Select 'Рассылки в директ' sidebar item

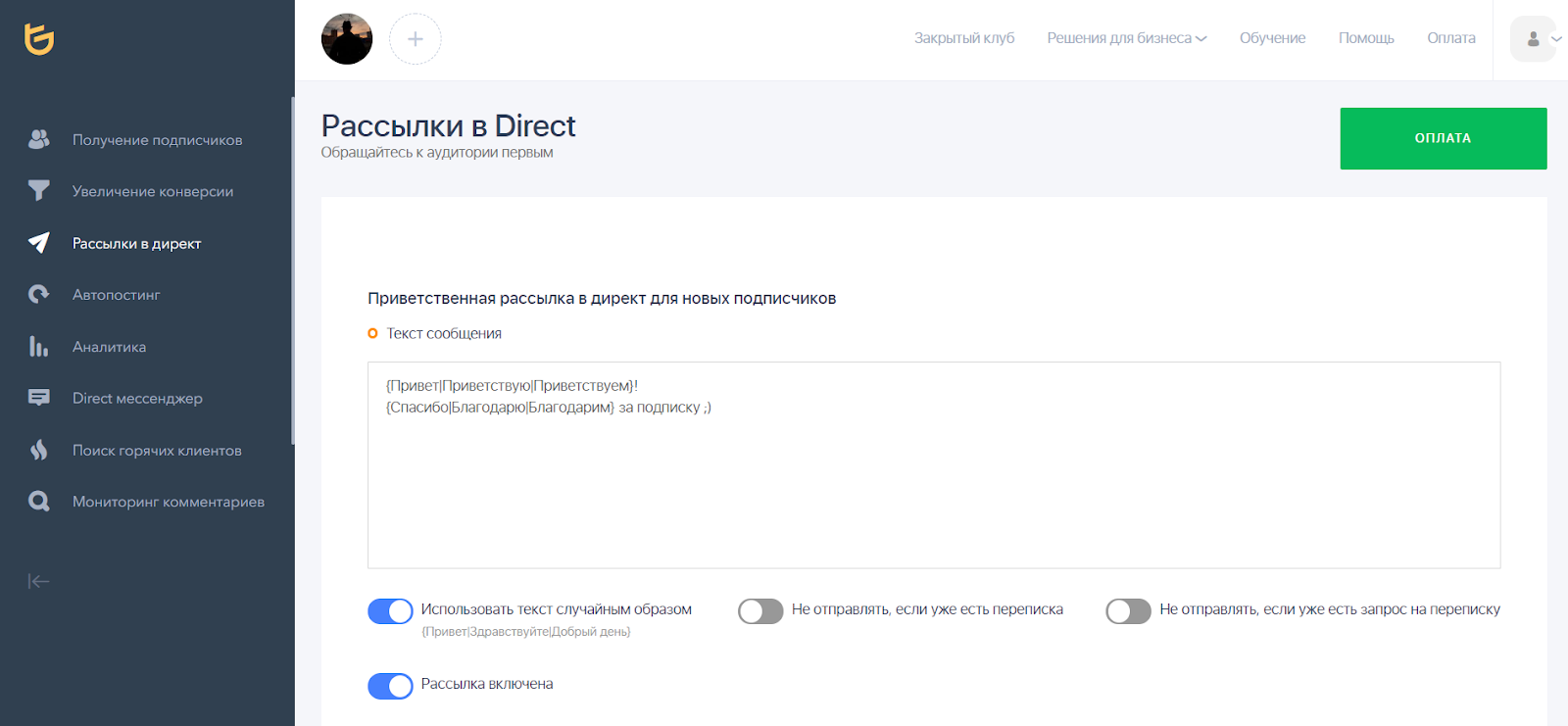(136, 243)
